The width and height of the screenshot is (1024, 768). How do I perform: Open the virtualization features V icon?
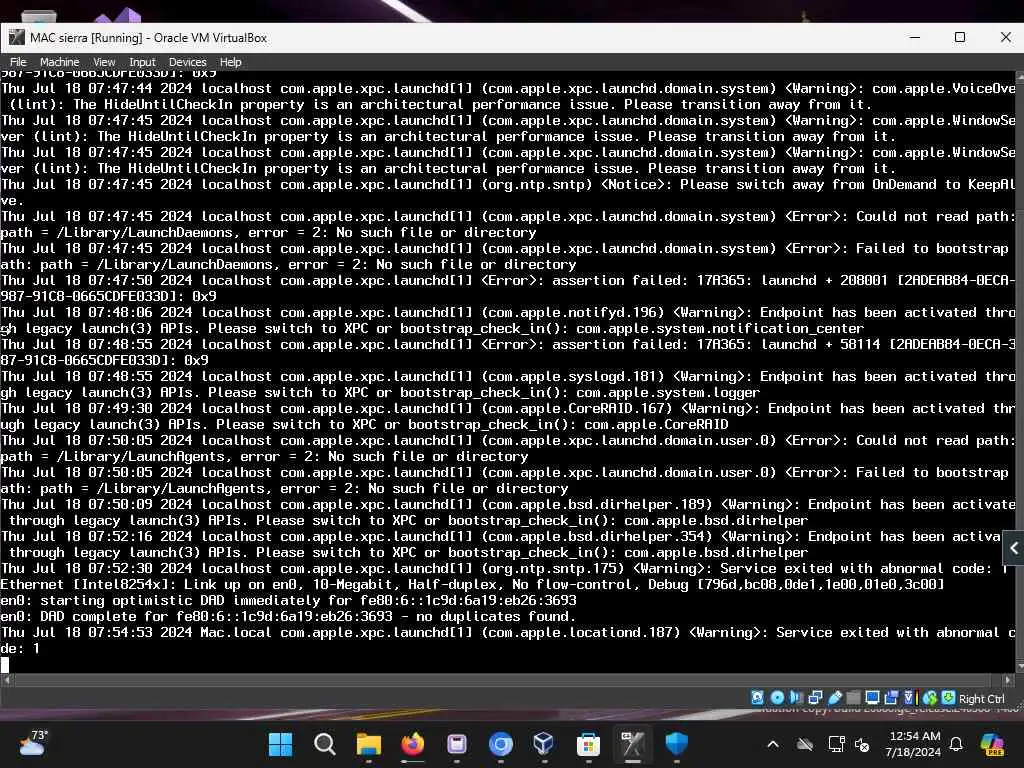coord(909,697)
